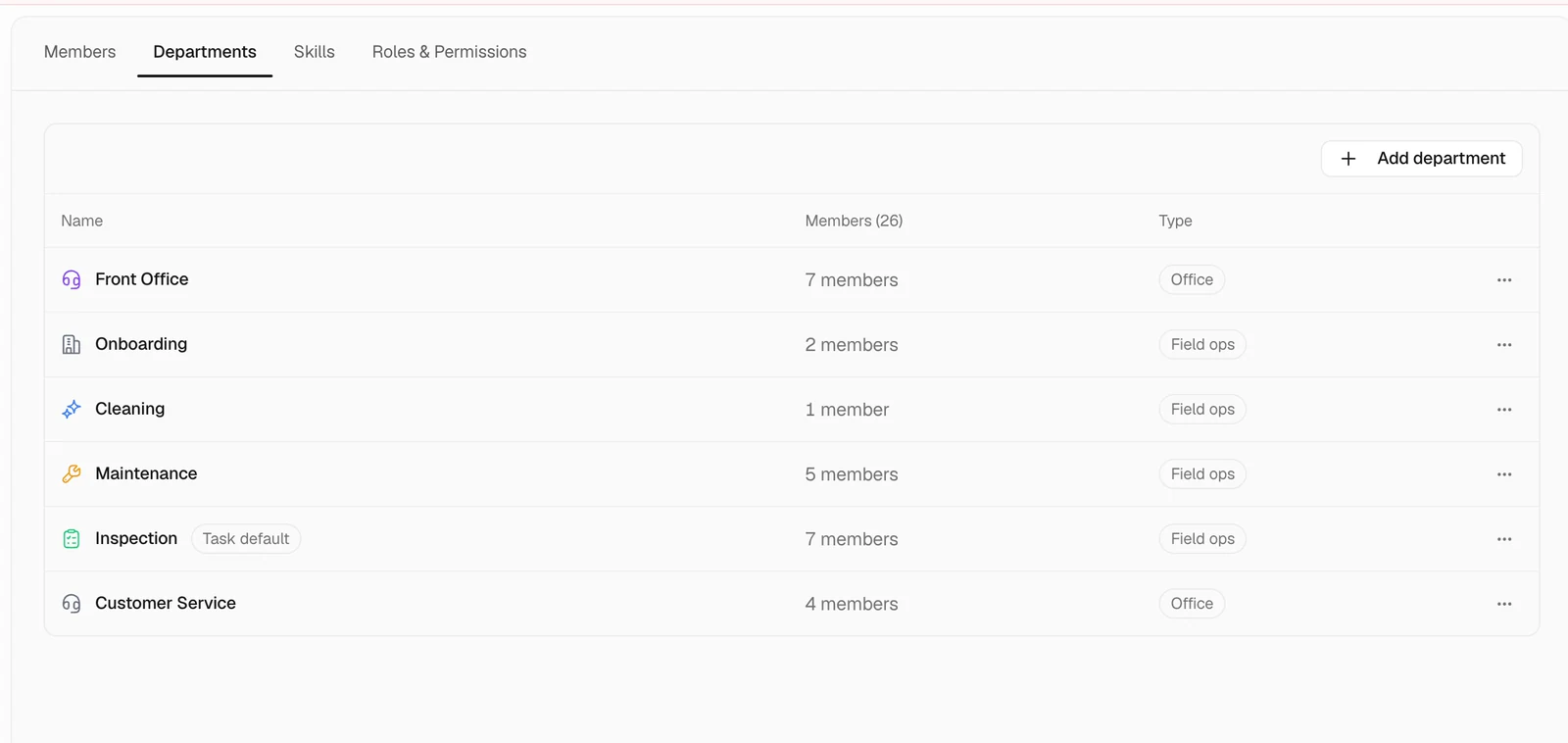Click the Cleaning sparkle icon
Viewport: 1568px width, 743px height.
click(72, 409)
